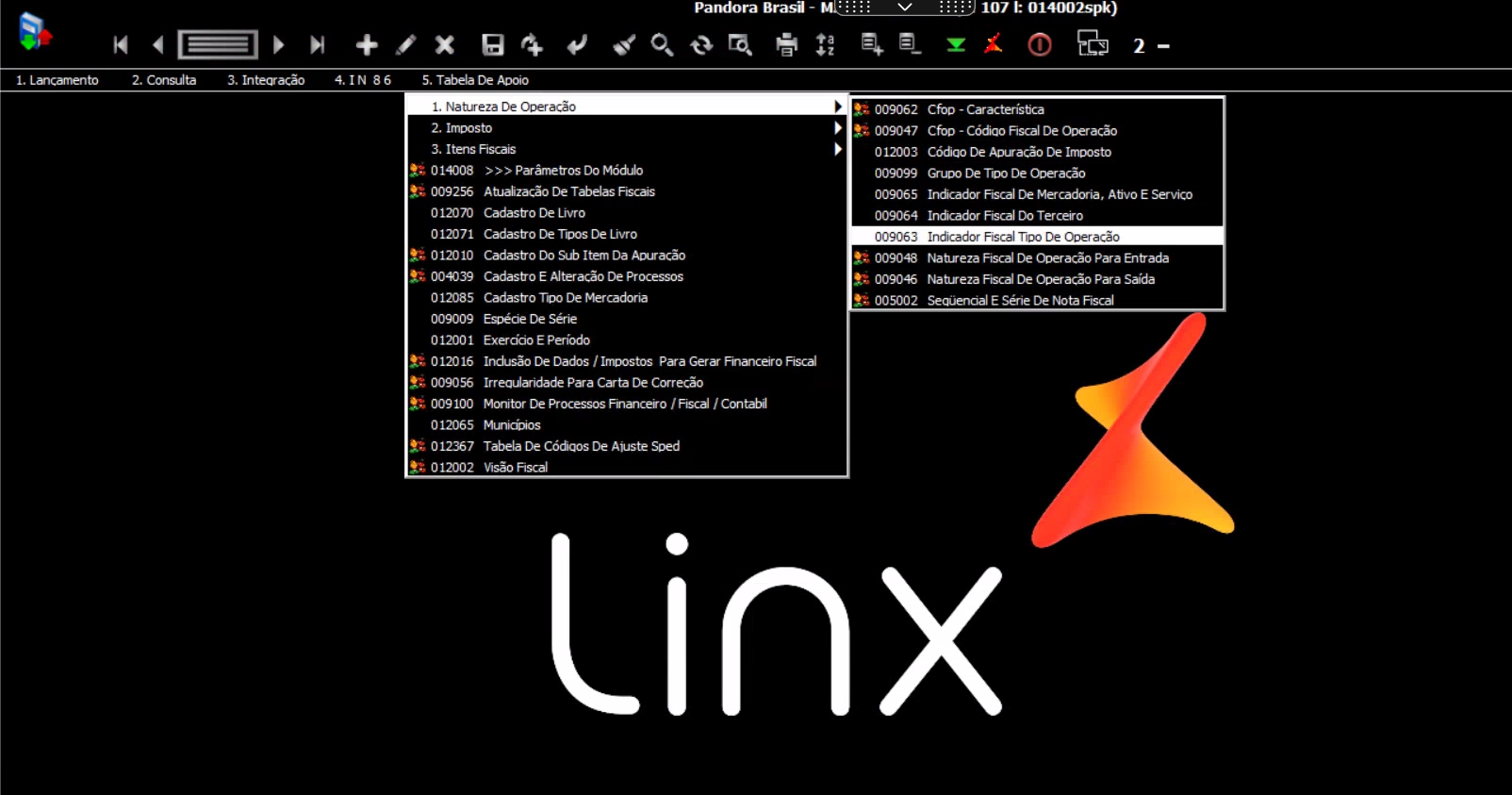The width and height of the screenshot is (1512, 795).
Task: Click the window with magnifier preview icon
Action: coord(740,44)
